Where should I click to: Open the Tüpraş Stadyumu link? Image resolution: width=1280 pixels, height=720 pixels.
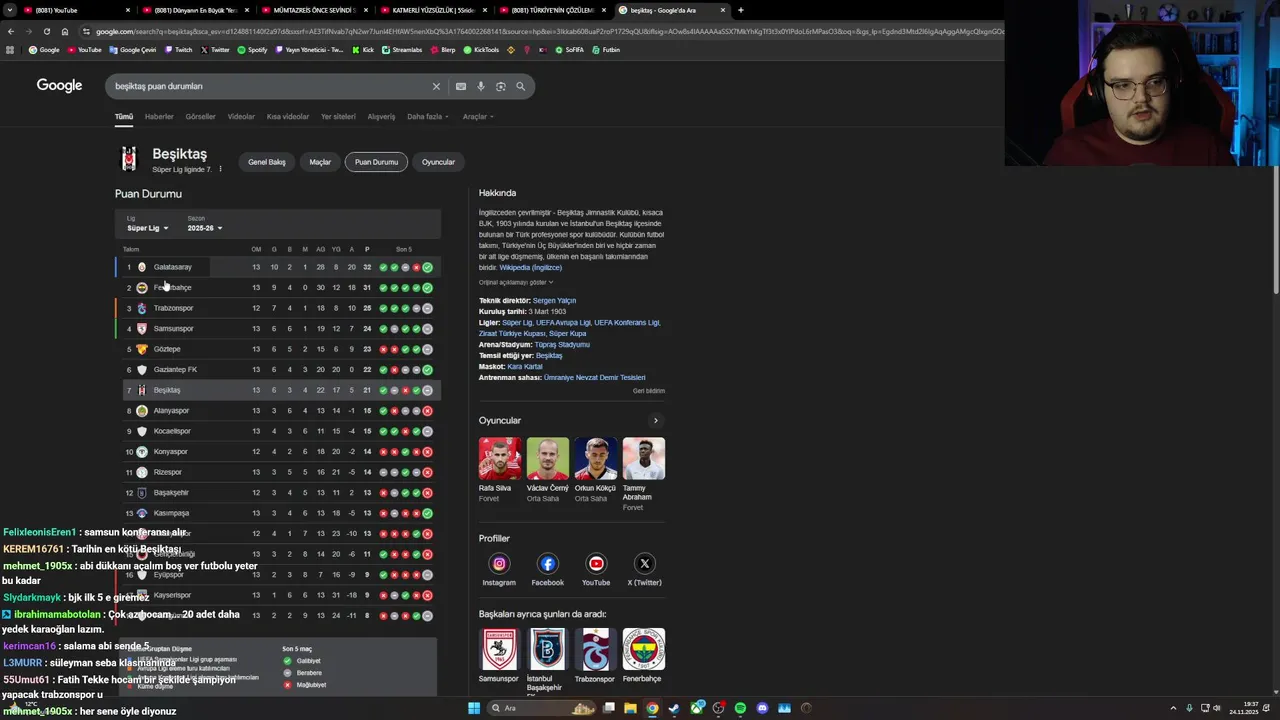[562, 345]
